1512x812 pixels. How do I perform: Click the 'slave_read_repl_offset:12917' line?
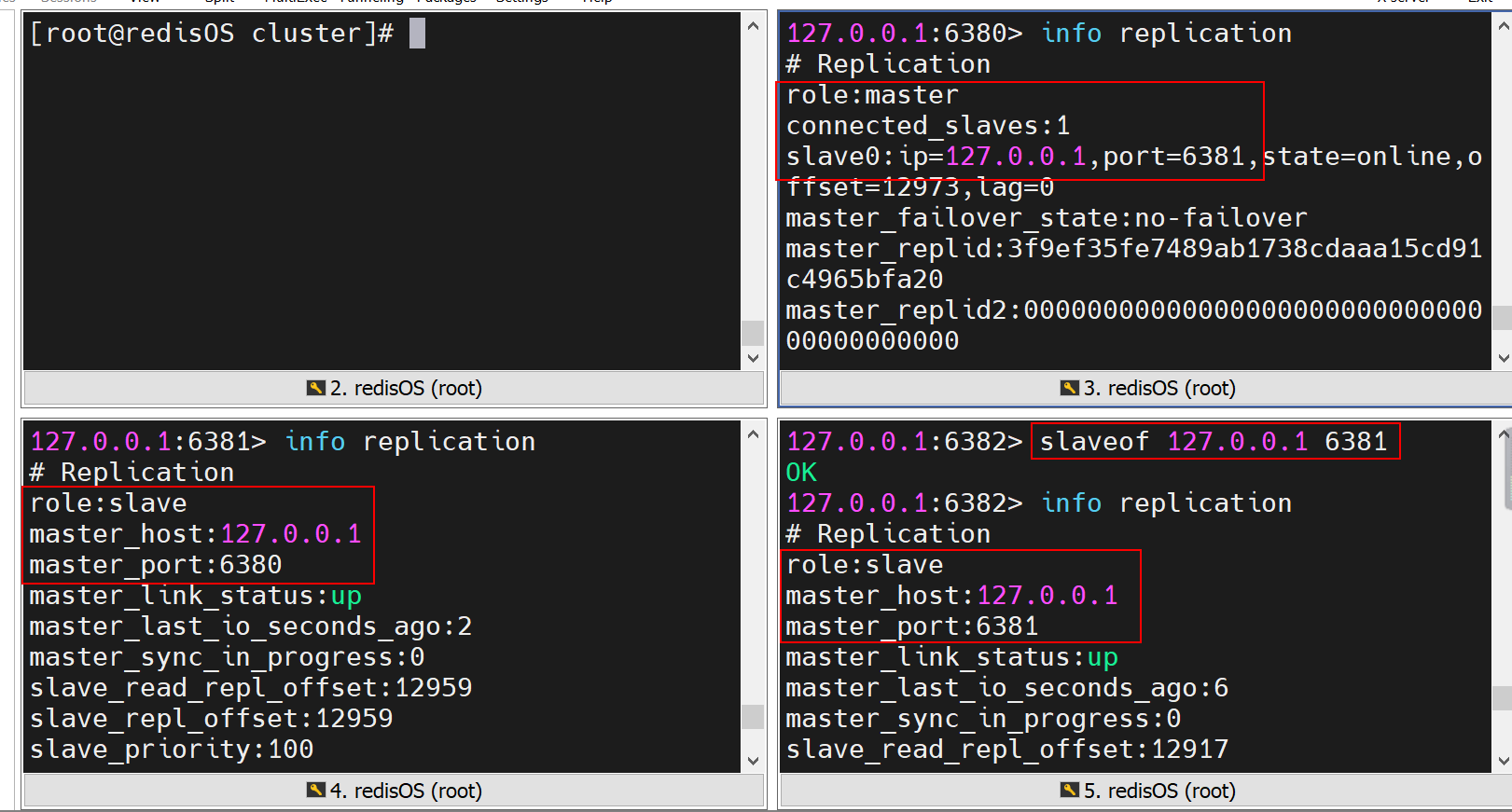(1007, 750)
